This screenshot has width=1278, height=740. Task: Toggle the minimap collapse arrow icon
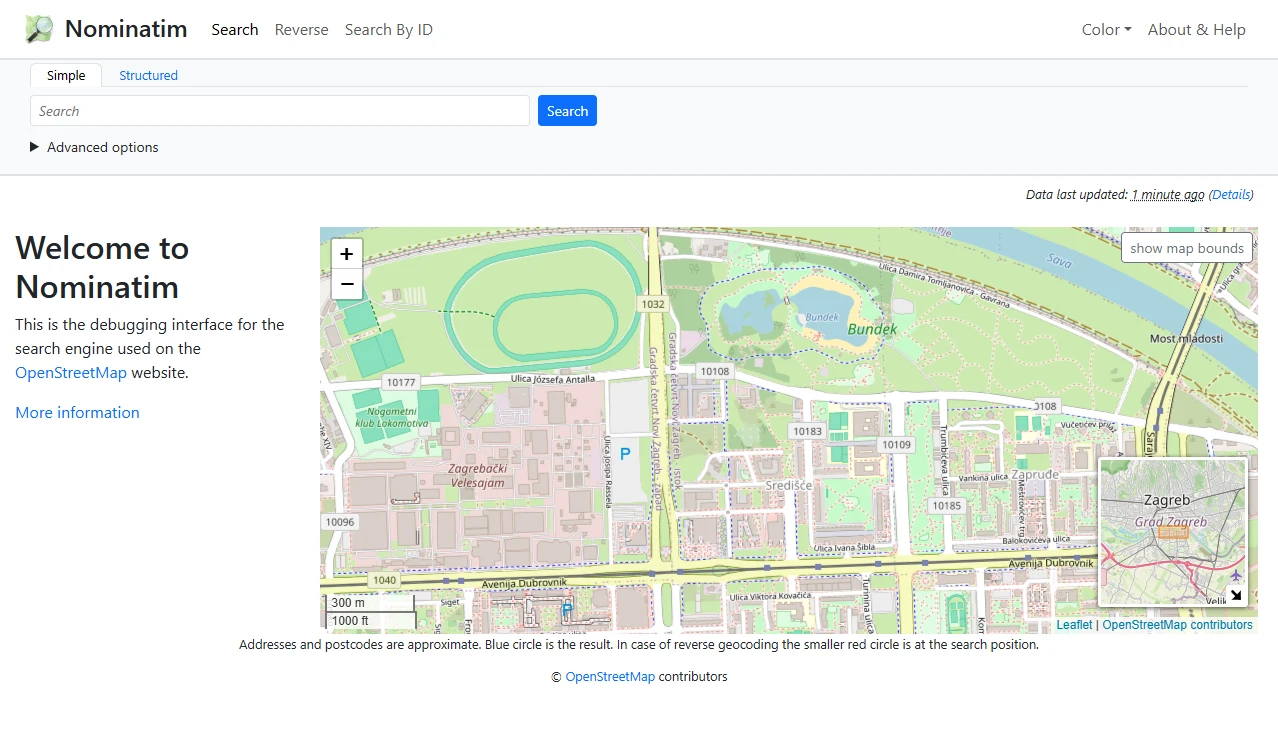click(x=1236, y=595)
